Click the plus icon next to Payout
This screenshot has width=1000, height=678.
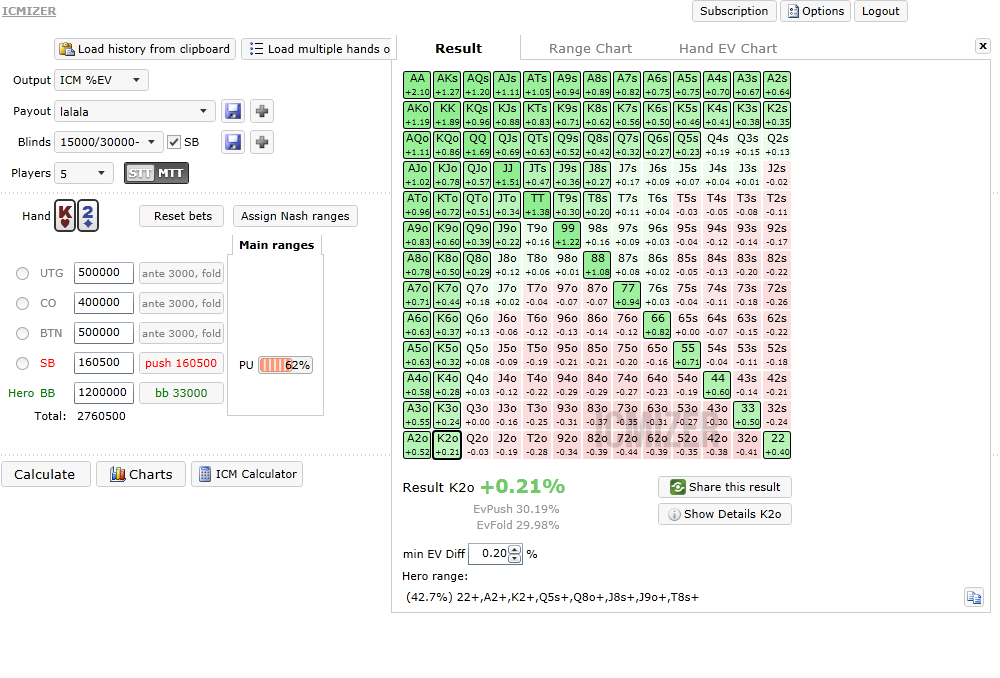(261, 112)
